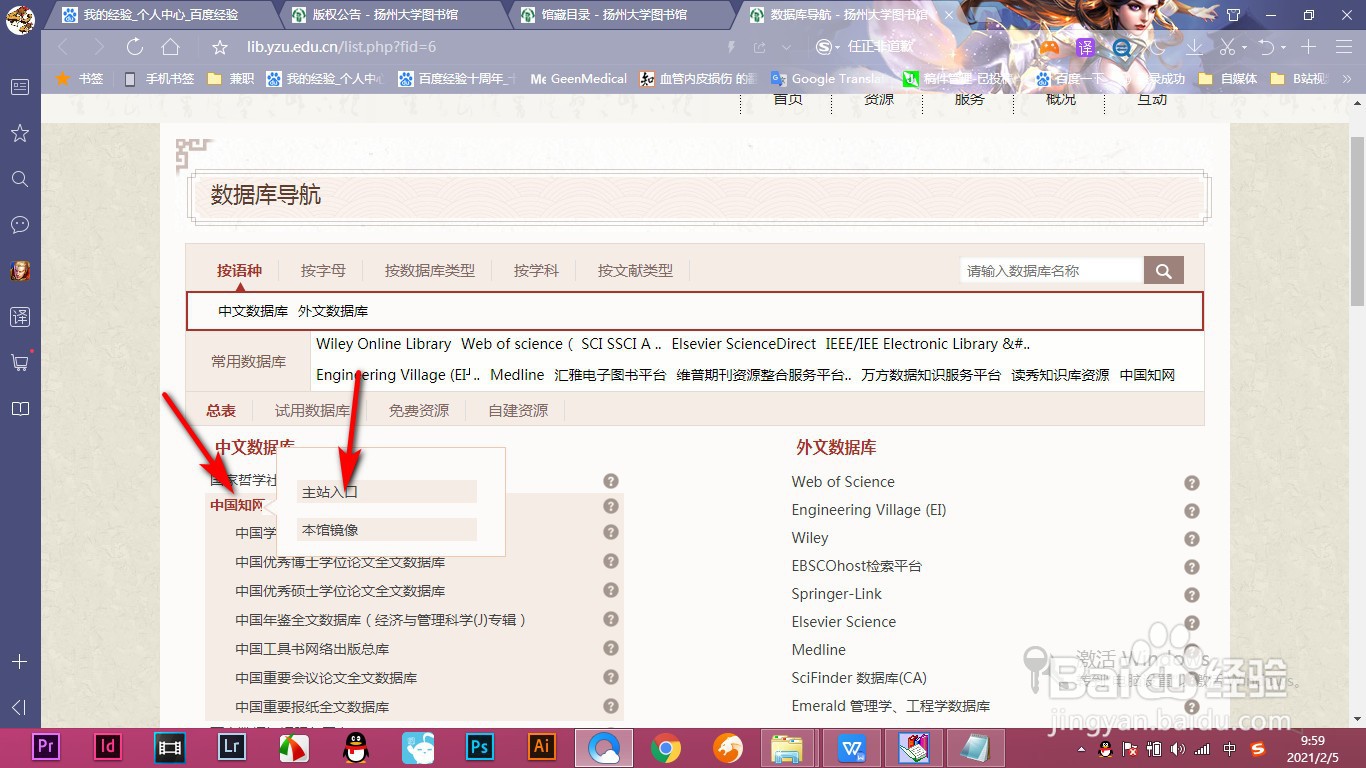Open QQ penguin in taskbar
The width and height of the screenshot is (1366, 768).
[x=355, y=747]
